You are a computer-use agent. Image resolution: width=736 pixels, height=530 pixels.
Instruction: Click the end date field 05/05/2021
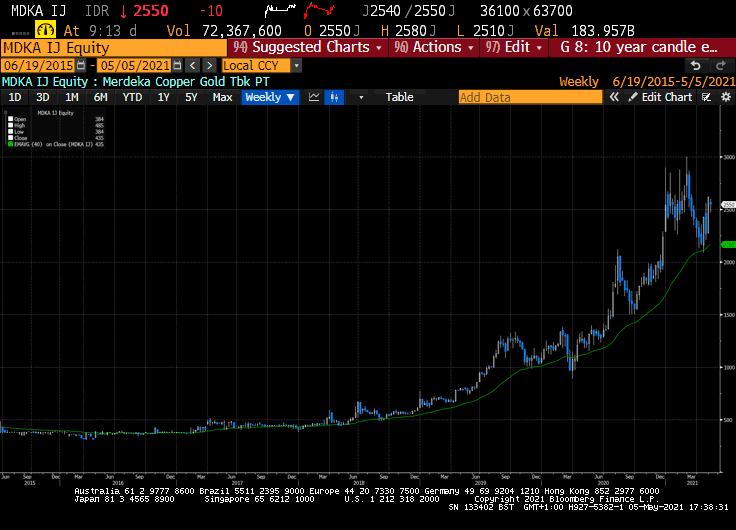[135, 65]
